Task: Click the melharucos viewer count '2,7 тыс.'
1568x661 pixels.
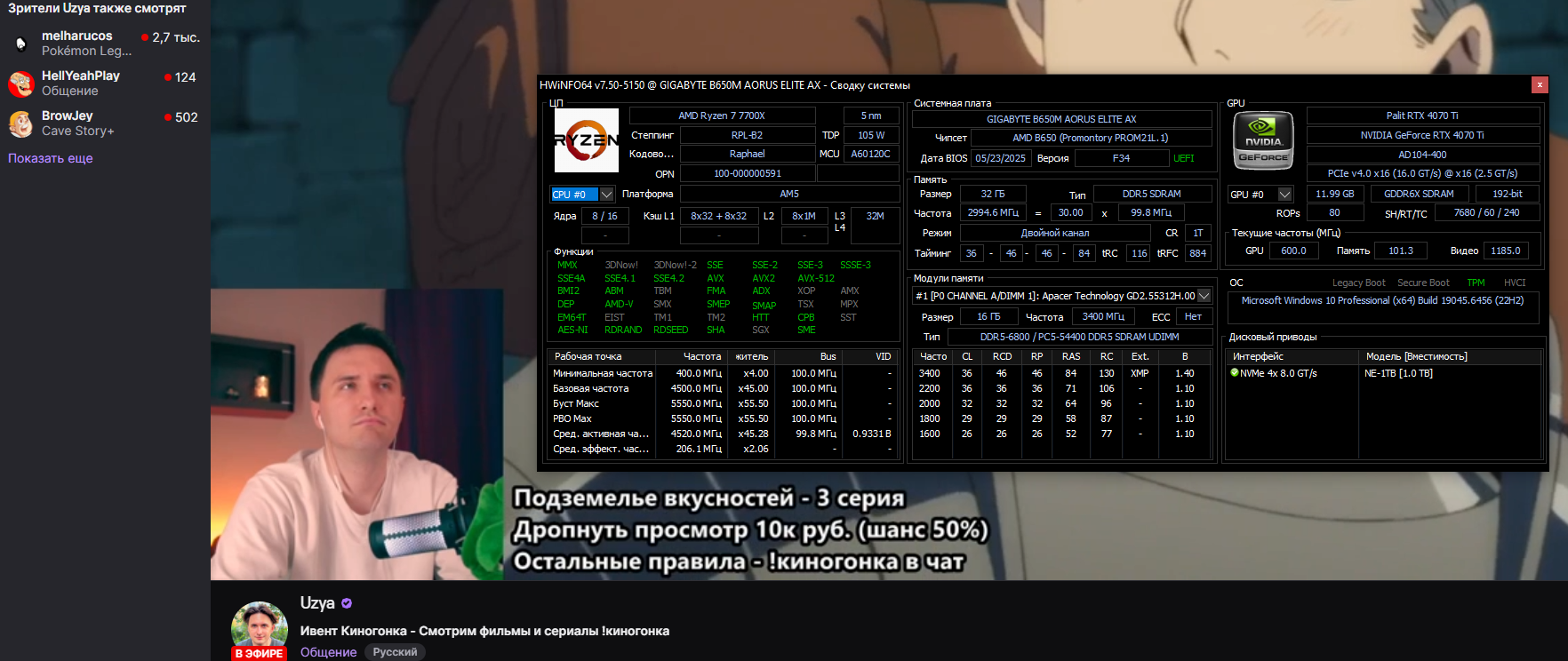Action: pyautogui.click(x=176, y=37)
